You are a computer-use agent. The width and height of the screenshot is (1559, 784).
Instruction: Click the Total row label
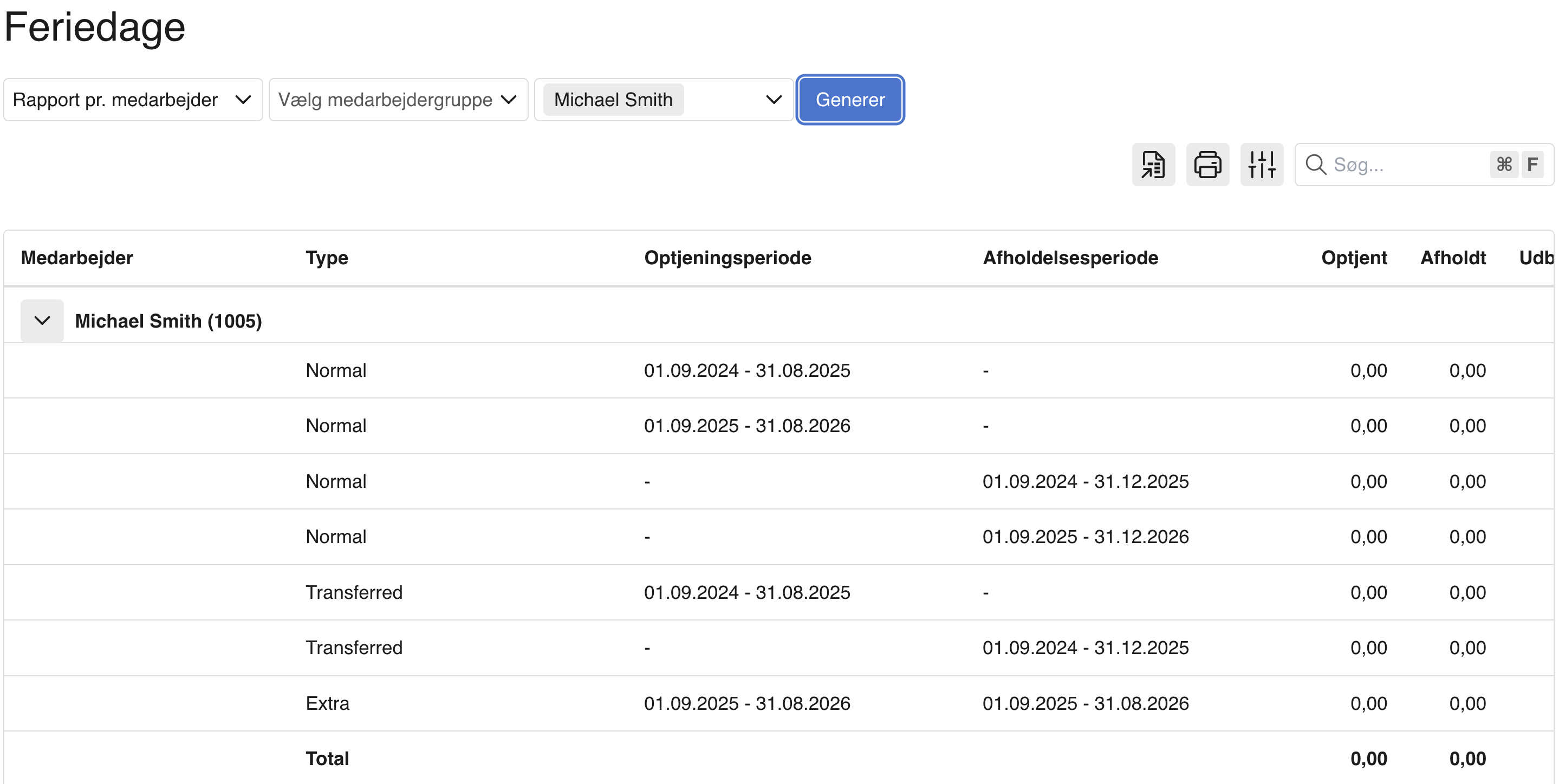click(327, 759)
